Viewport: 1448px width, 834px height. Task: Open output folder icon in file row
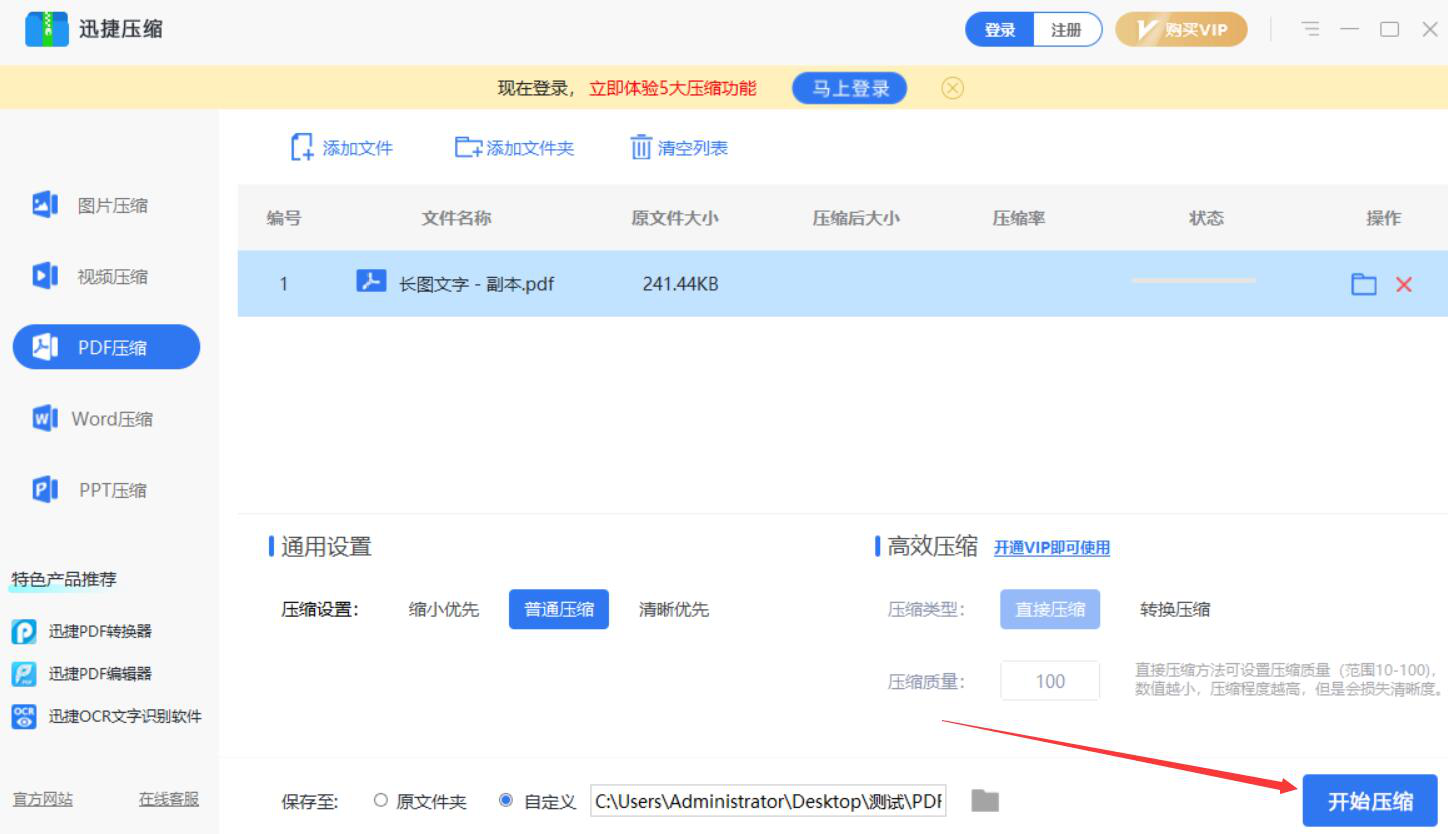pyautogui.click(x=1363, y=285)
